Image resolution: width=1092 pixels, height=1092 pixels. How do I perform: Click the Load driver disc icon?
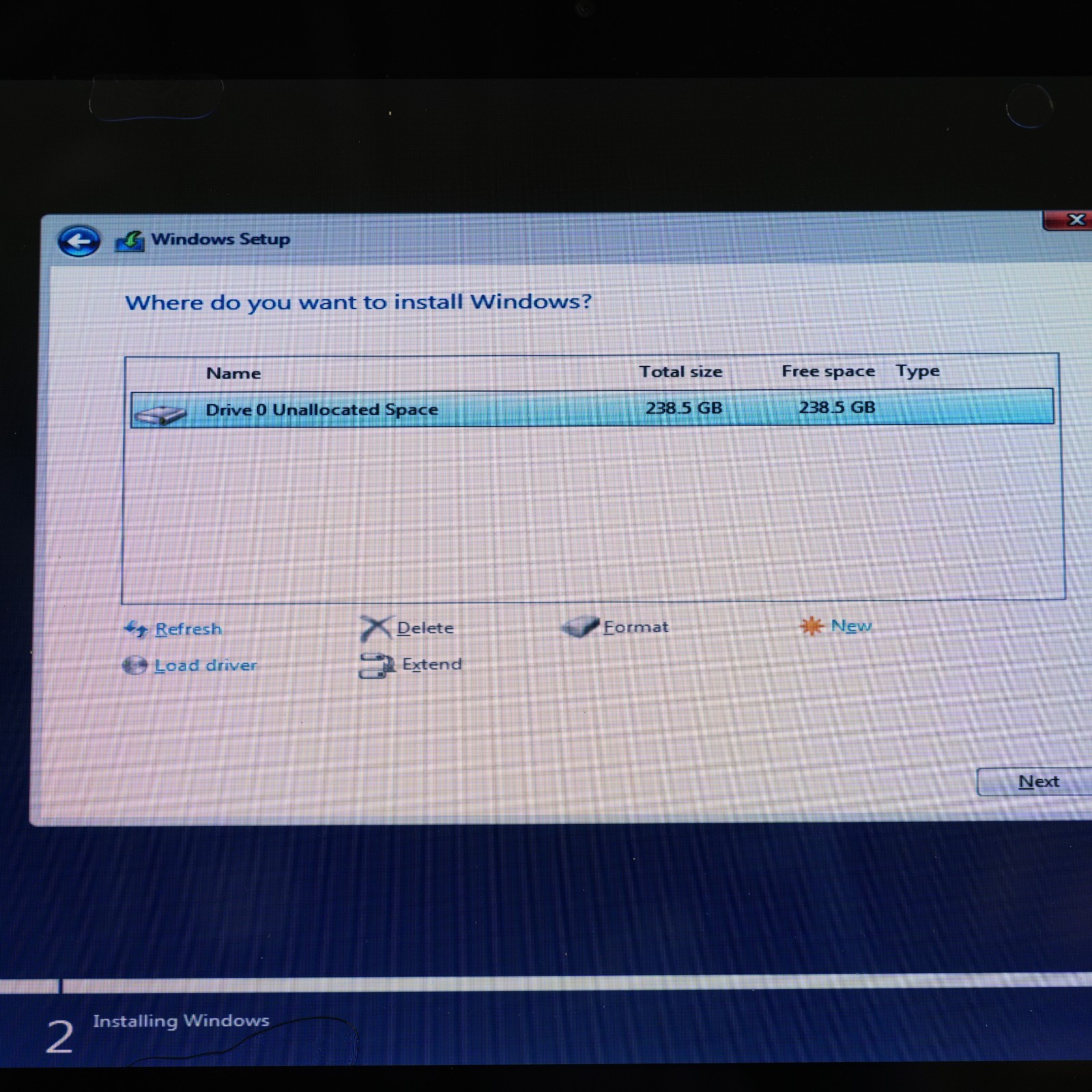tap(135, 665)
